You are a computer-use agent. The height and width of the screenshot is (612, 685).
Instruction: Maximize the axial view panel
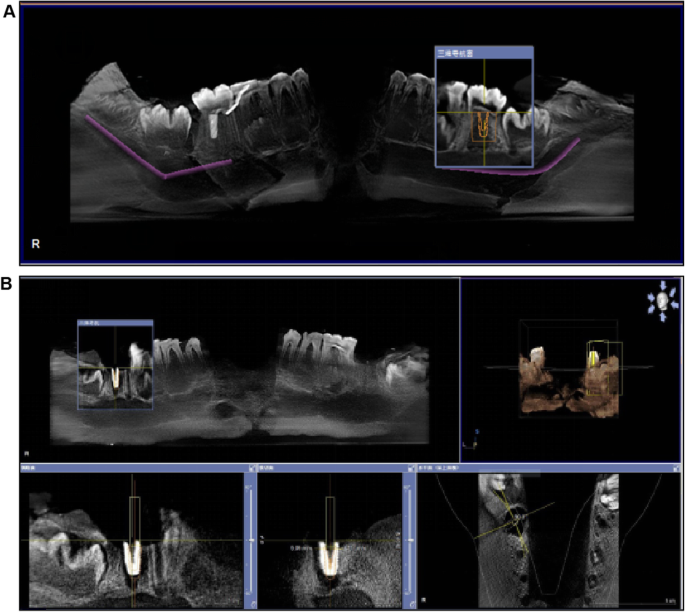[x=677, y=468]
